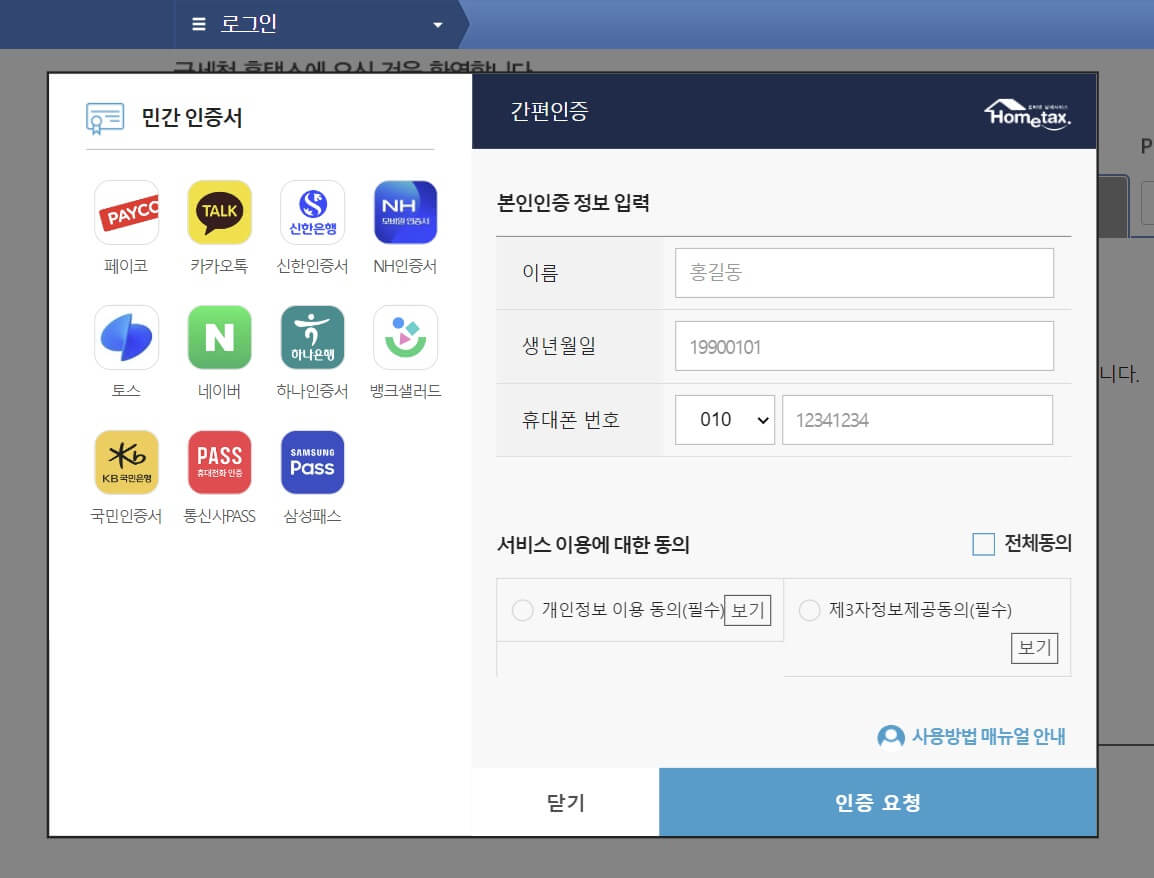Choose 통신사PASS authentication
The height and width of the screenshot is (878, 1154).
[219, 462]
